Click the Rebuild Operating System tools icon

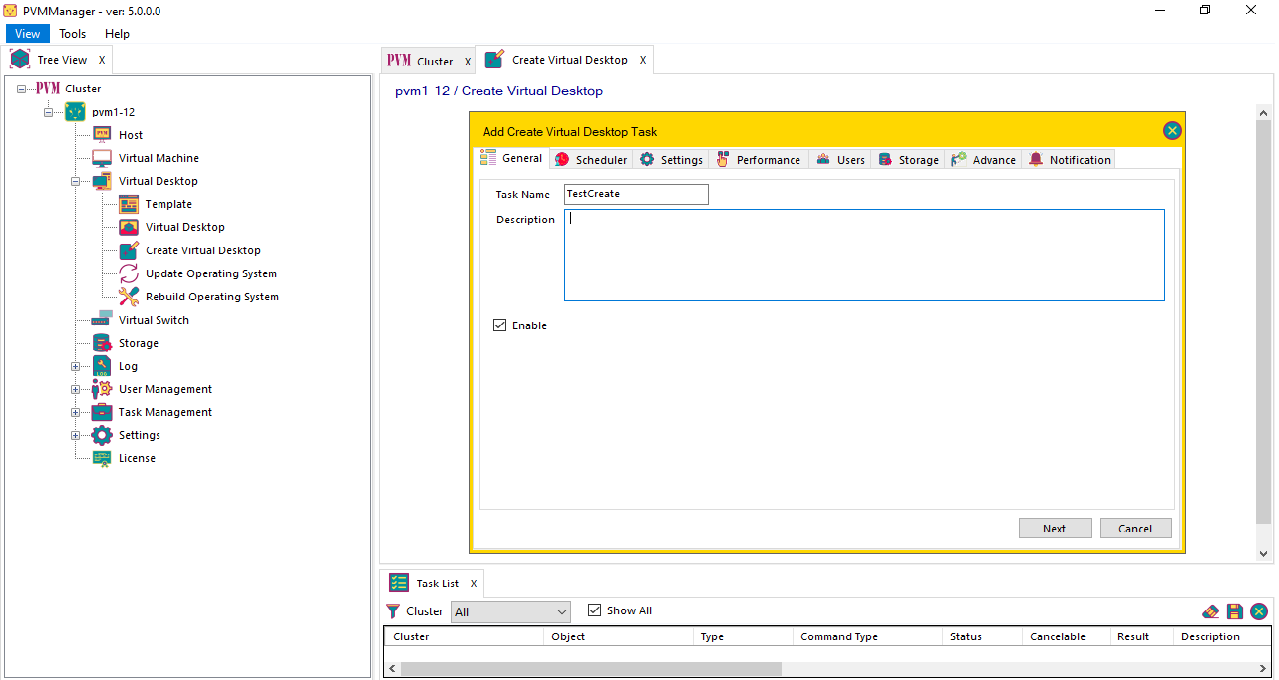tap(129, 296)
